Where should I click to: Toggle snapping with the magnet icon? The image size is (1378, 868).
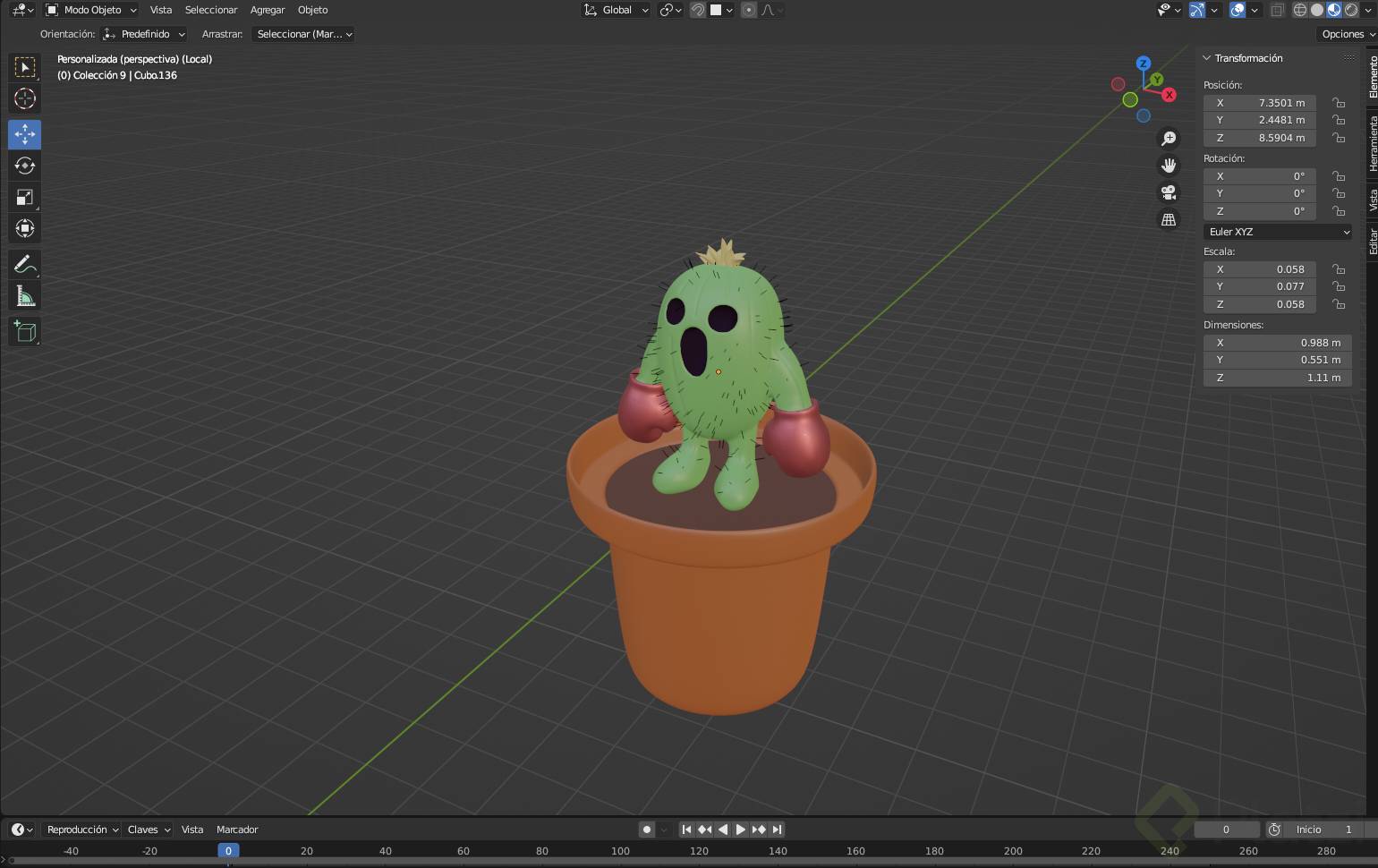tap(698, 10)
